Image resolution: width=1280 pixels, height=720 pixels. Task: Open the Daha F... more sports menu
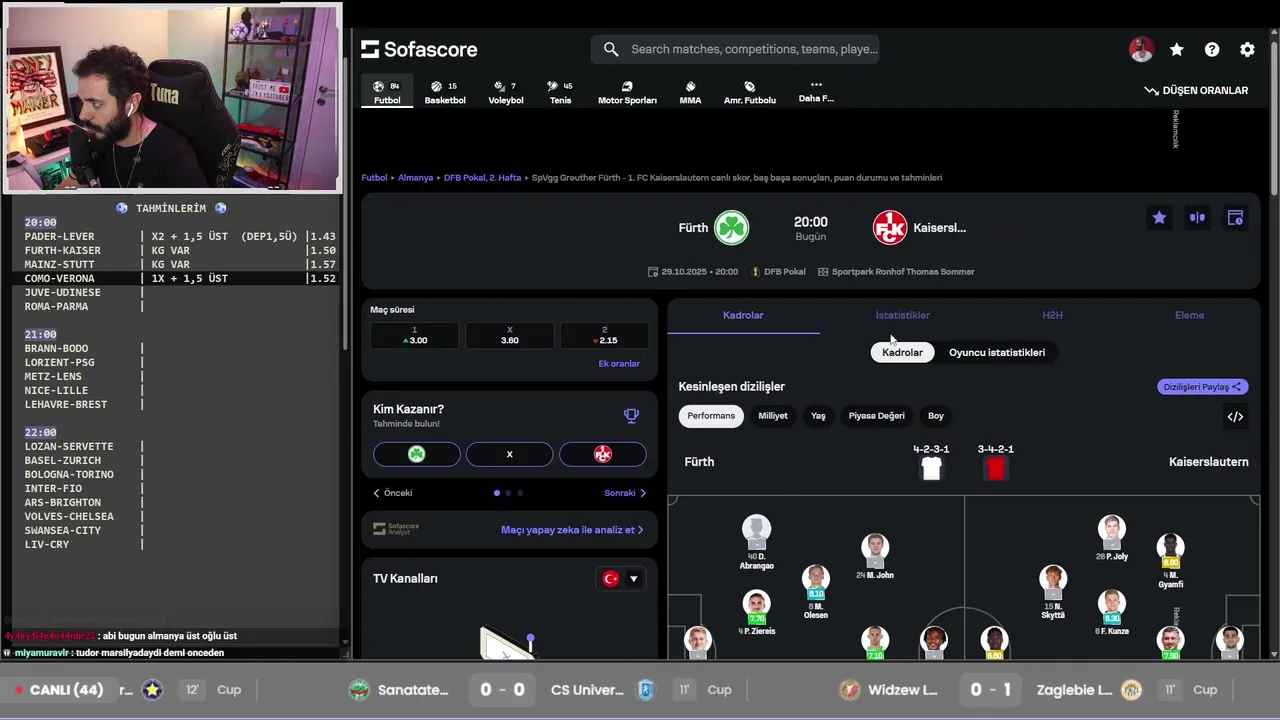click(816, 91)
